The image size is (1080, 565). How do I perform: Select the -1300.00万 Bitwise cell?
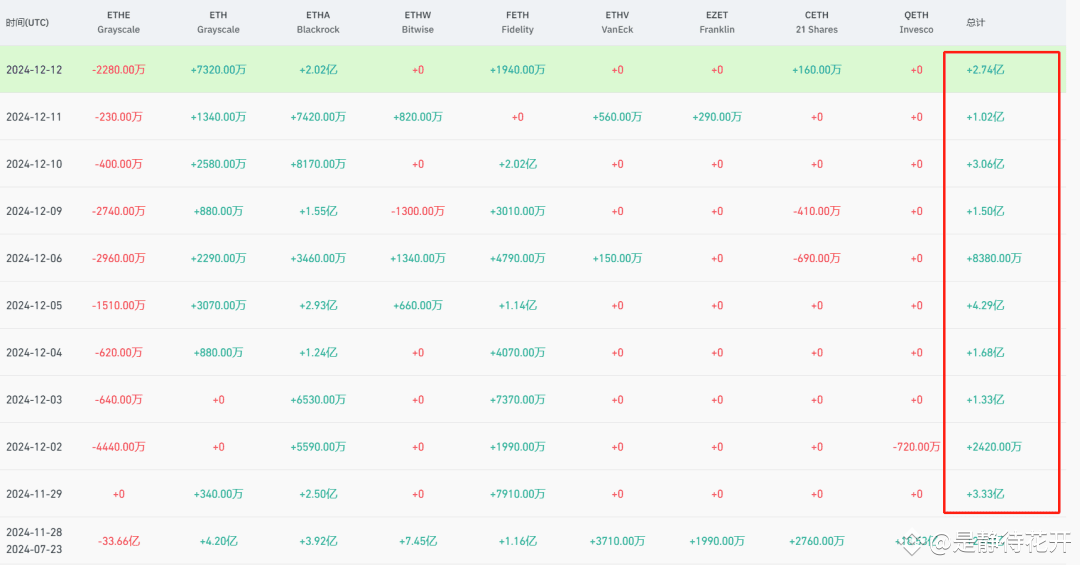[x=418, y=211]
